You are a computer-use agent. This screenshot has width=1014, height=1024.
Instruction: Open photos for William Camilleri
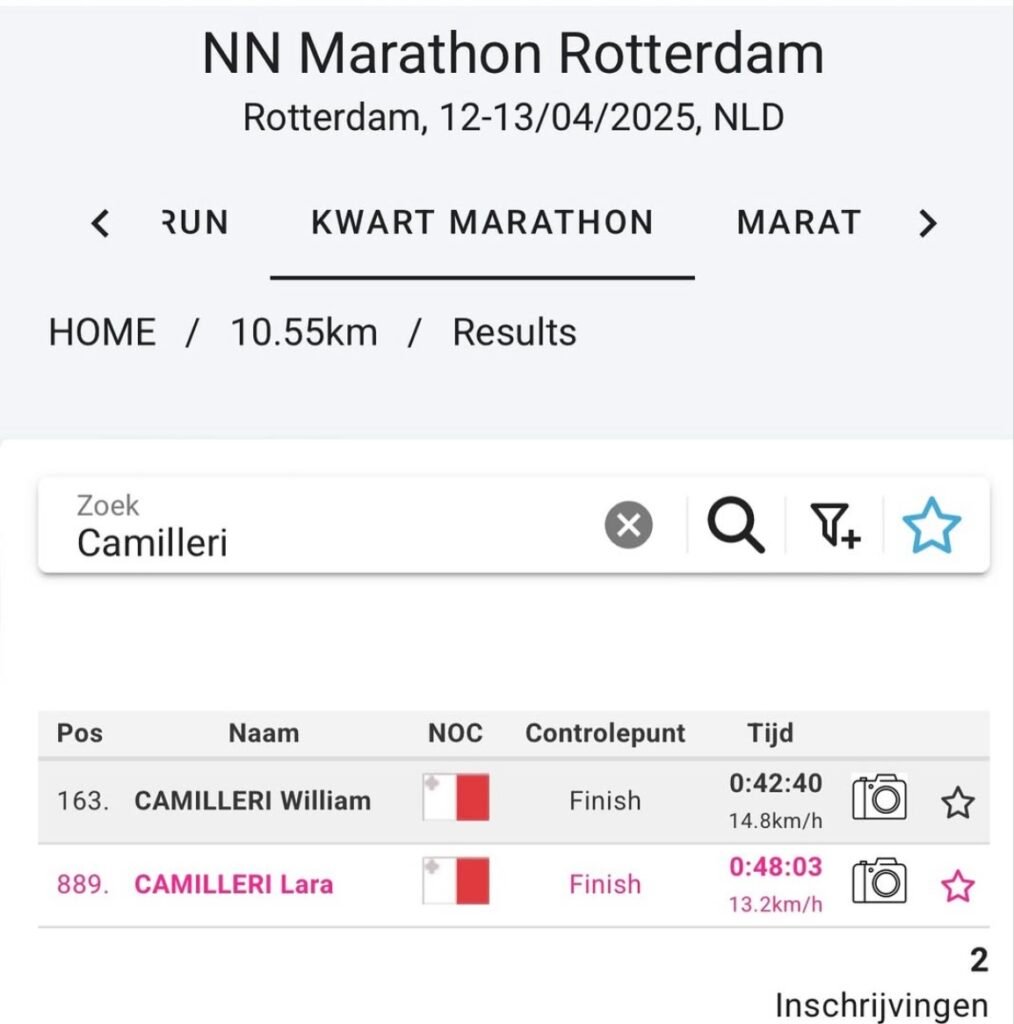879,797
